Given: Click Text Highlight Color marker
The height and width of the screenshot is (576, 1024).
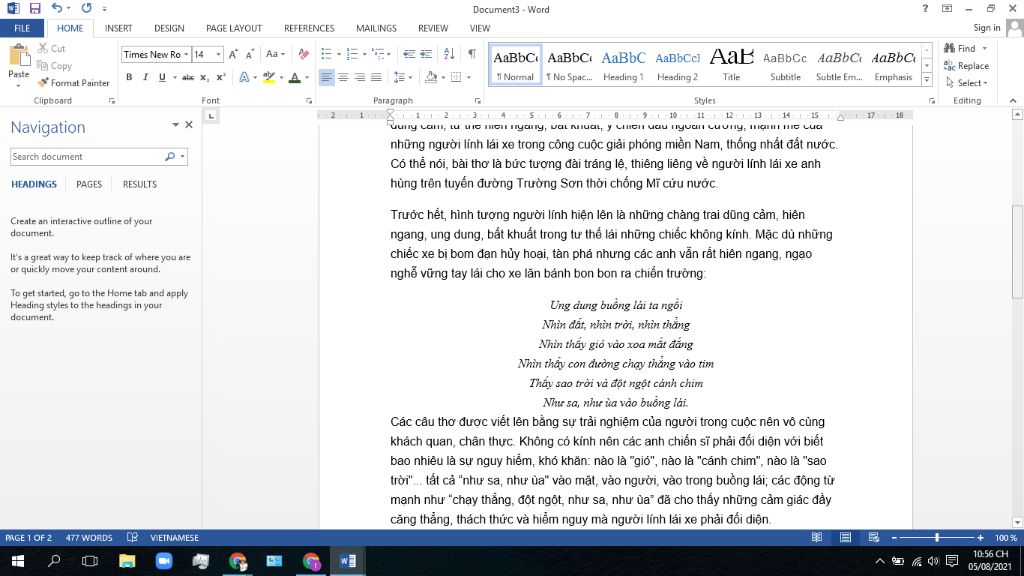Looking at the screenshot, I should pyautogui.click(x=268, y=77).
